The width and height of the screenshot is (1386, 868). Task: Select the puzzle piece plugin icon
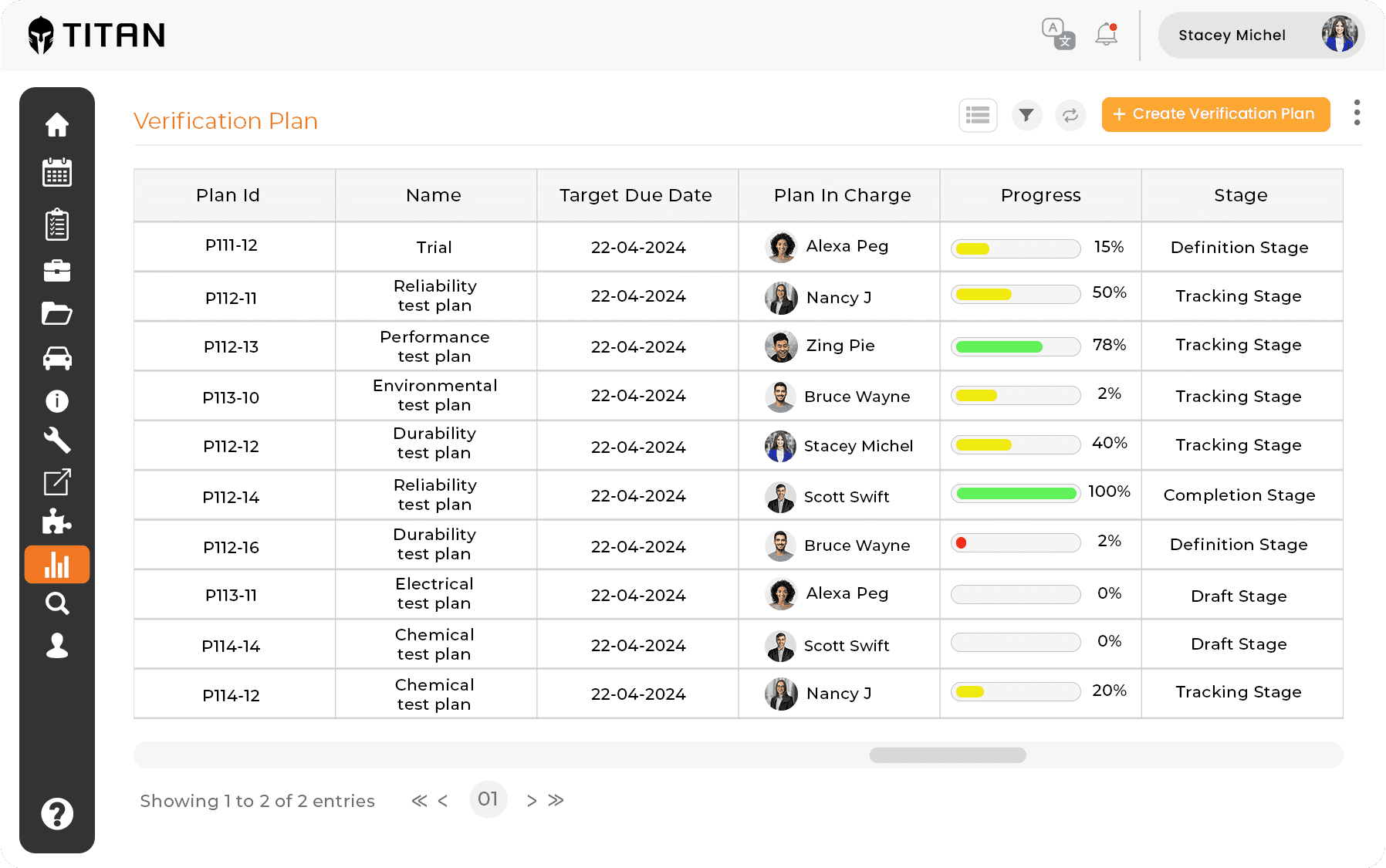[57, 522]
